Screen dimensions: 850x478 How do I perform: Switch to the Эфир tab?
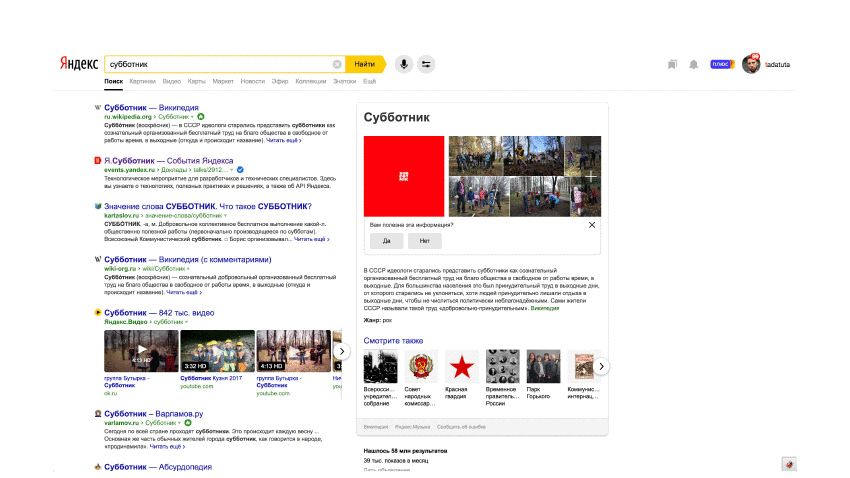point(280,81)
